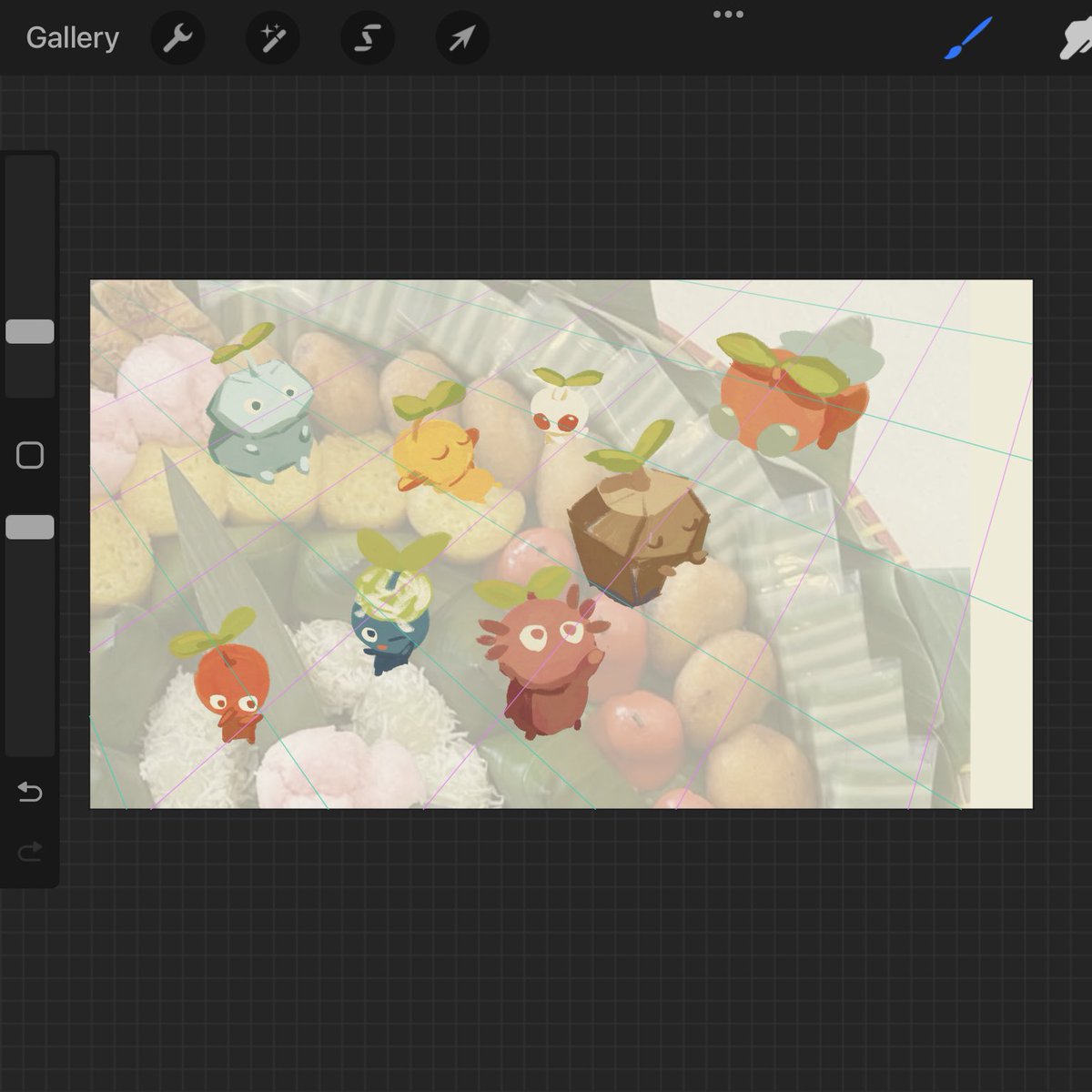The image size is (1092, 1092).
Task: Undo the last stroke
Action: point(30,793)
